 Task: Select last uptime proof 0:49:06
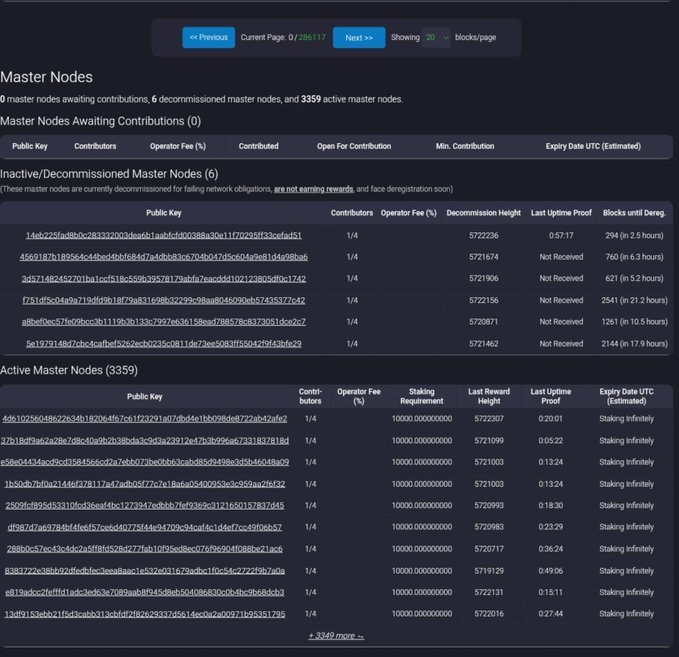(x=550, y=571)
